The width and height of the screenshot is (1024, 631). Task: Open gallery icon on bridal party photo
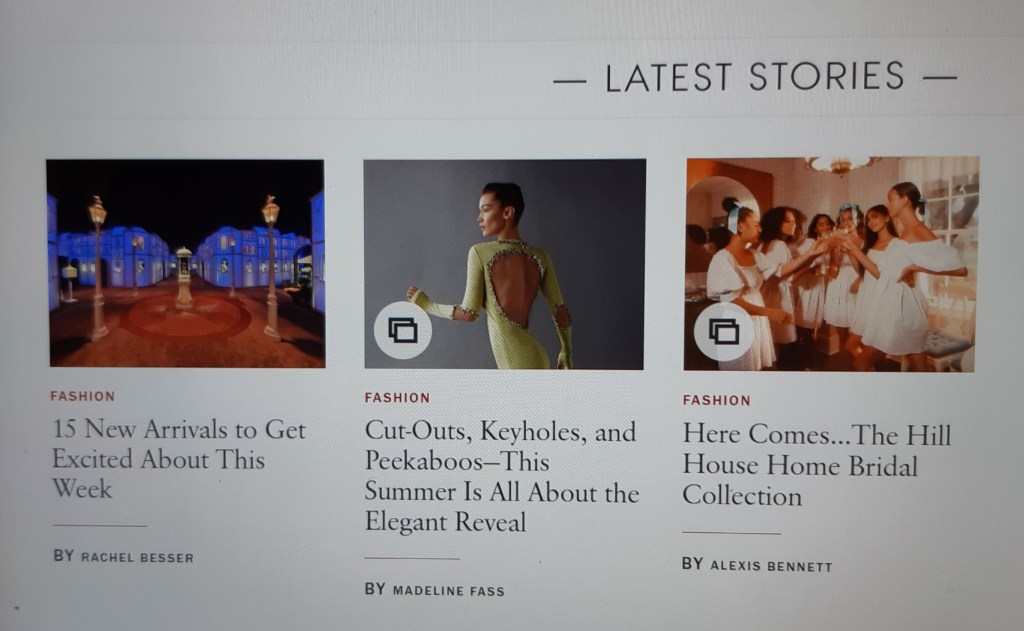click(x=723, y=331)
